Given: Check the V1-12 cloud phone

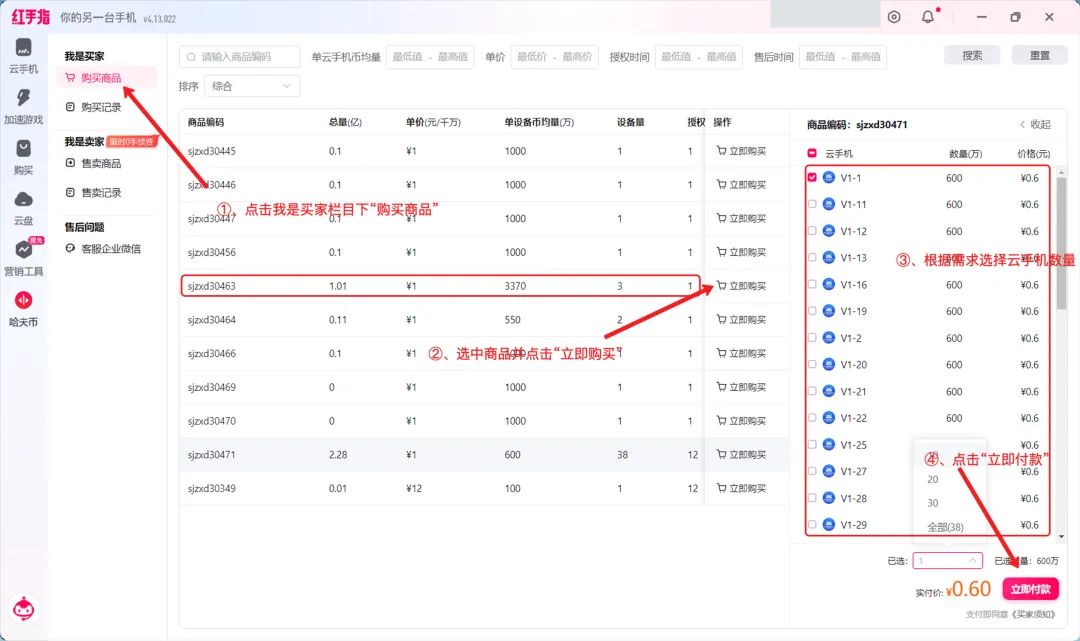Looking at the screenshot, I should click(x=812, y=231).
